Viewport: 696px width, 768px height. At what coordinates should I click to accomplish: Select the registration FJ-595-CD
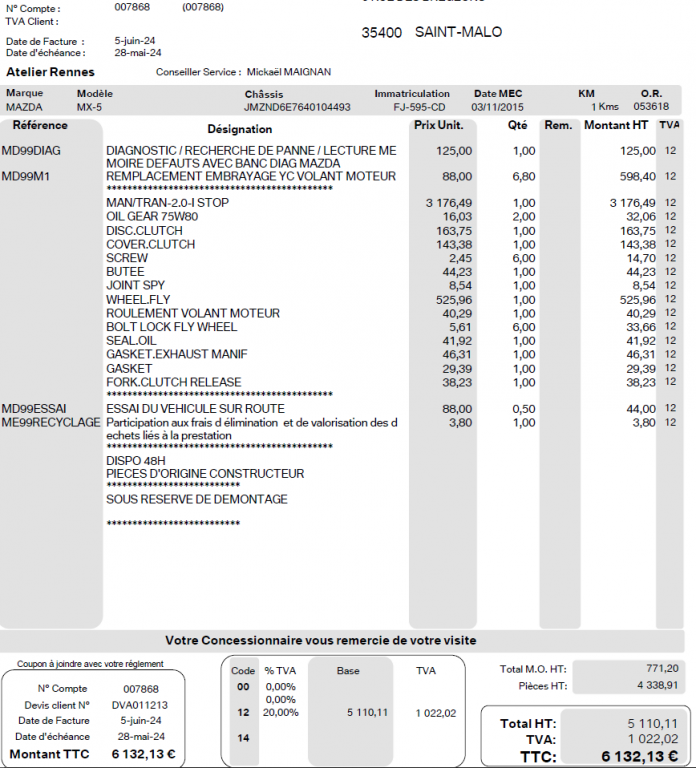point(419,107)
